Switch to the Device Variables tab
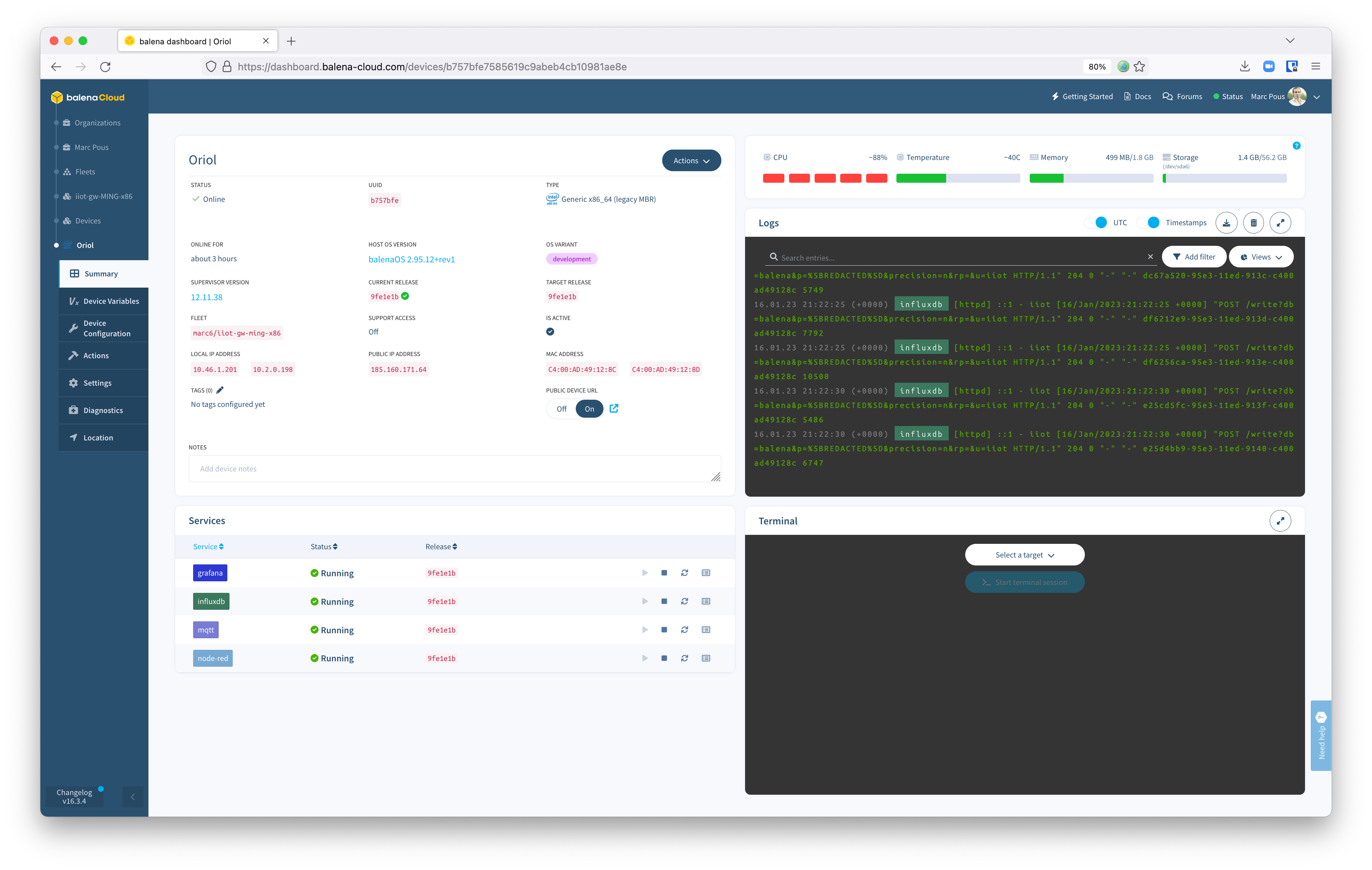Screen dimensions: 1372x870 tap(111, 301)
